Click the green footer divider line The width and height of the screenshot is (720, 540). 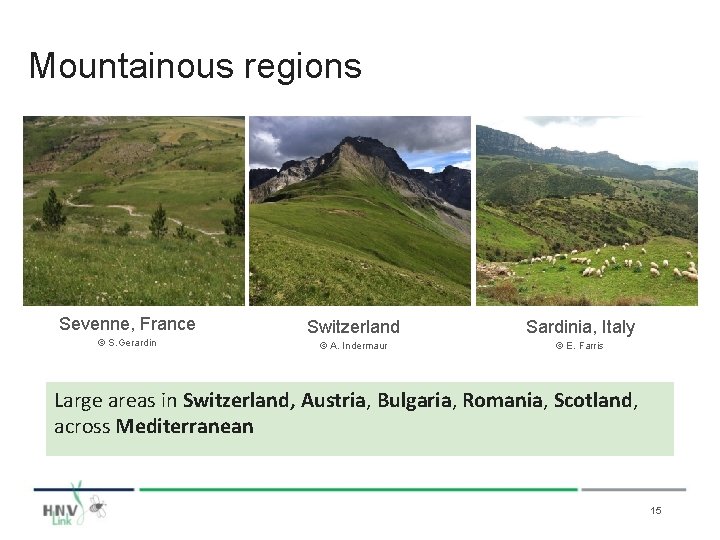[358, 490]
